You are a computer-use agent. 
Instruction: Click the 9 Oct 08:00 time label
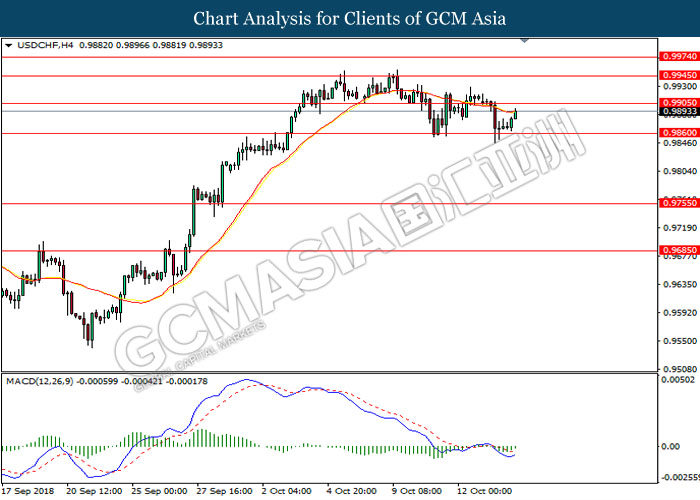(417, 491)
